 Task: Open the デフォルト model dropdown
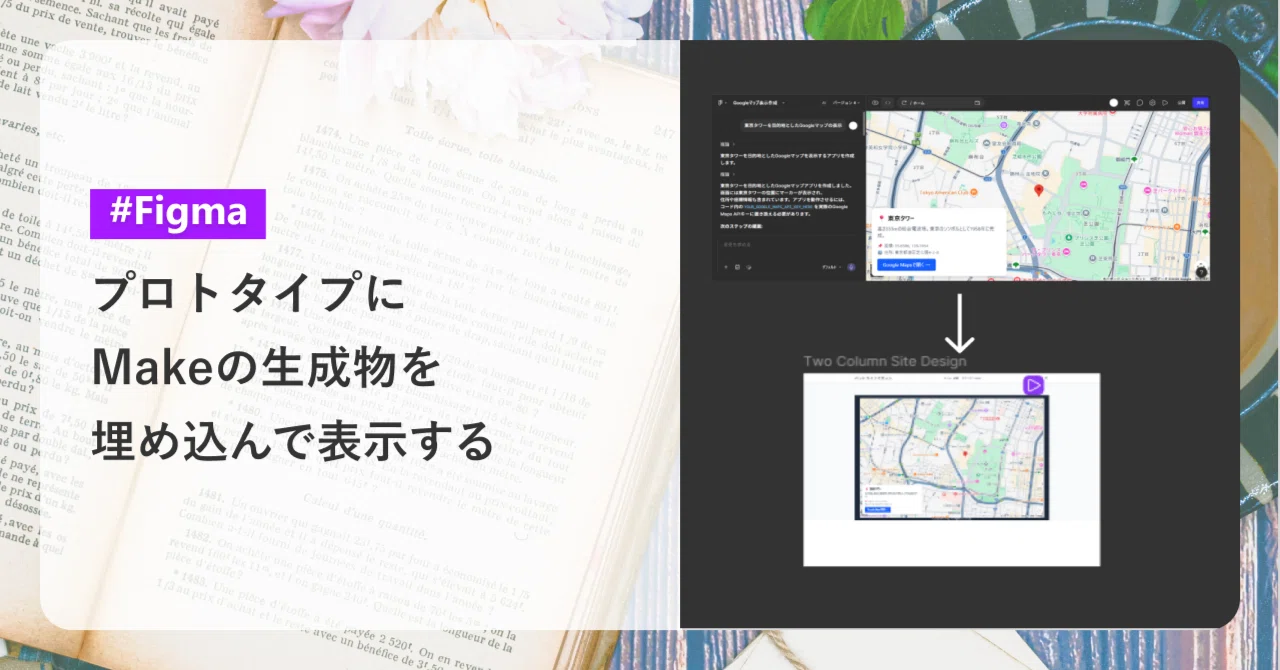(x=832, y=267)
